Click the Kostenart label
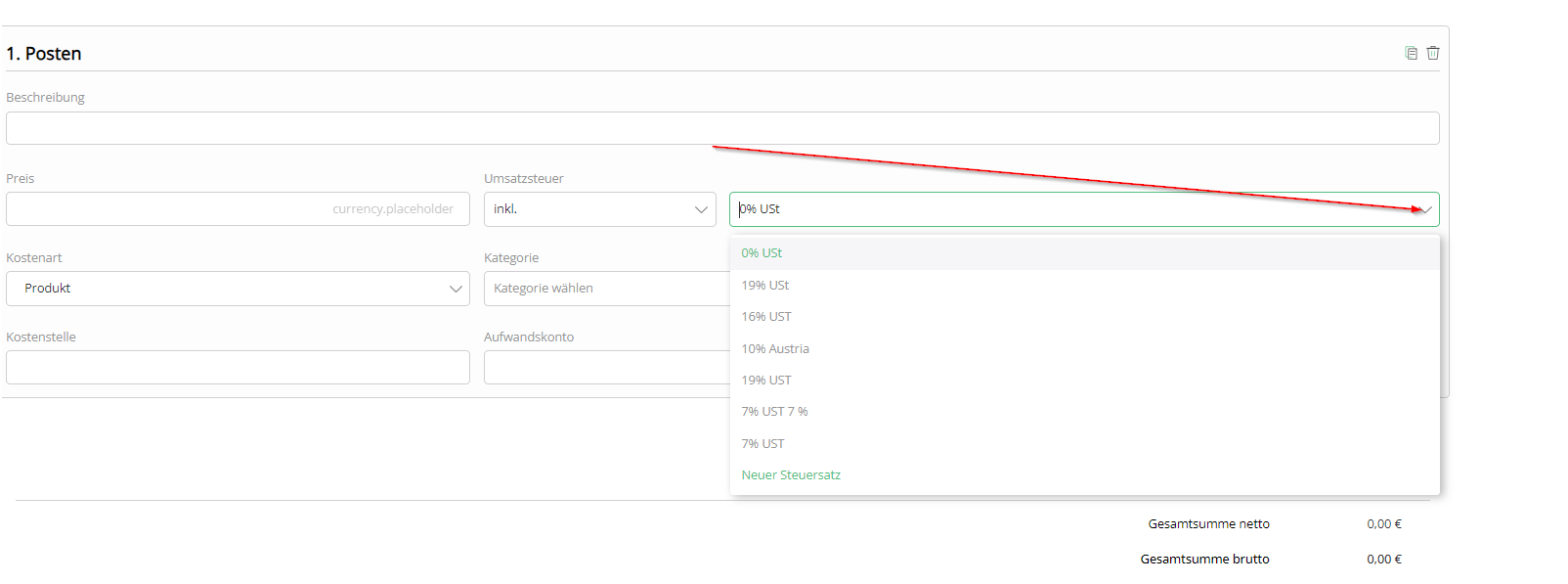This screenshot has height=584, width=1568. tap(34, 258)
